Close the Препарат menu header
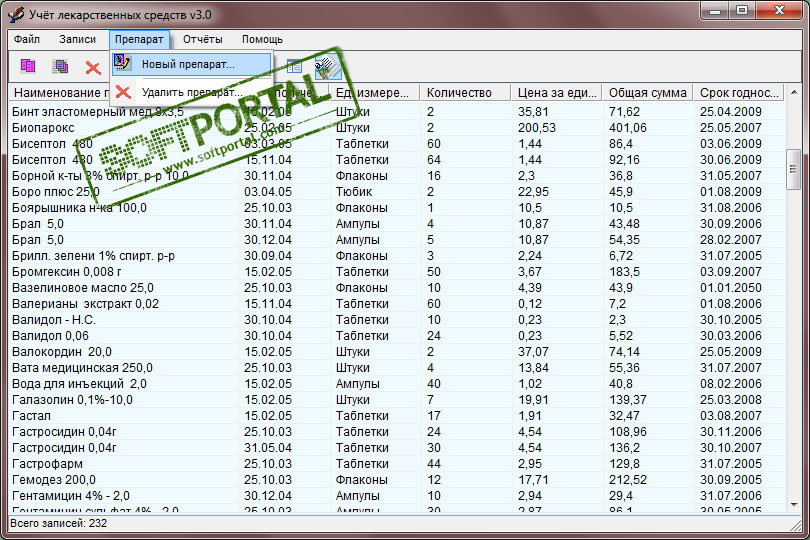Viewport: 810px width, 540px height. (x=139, y=39)
